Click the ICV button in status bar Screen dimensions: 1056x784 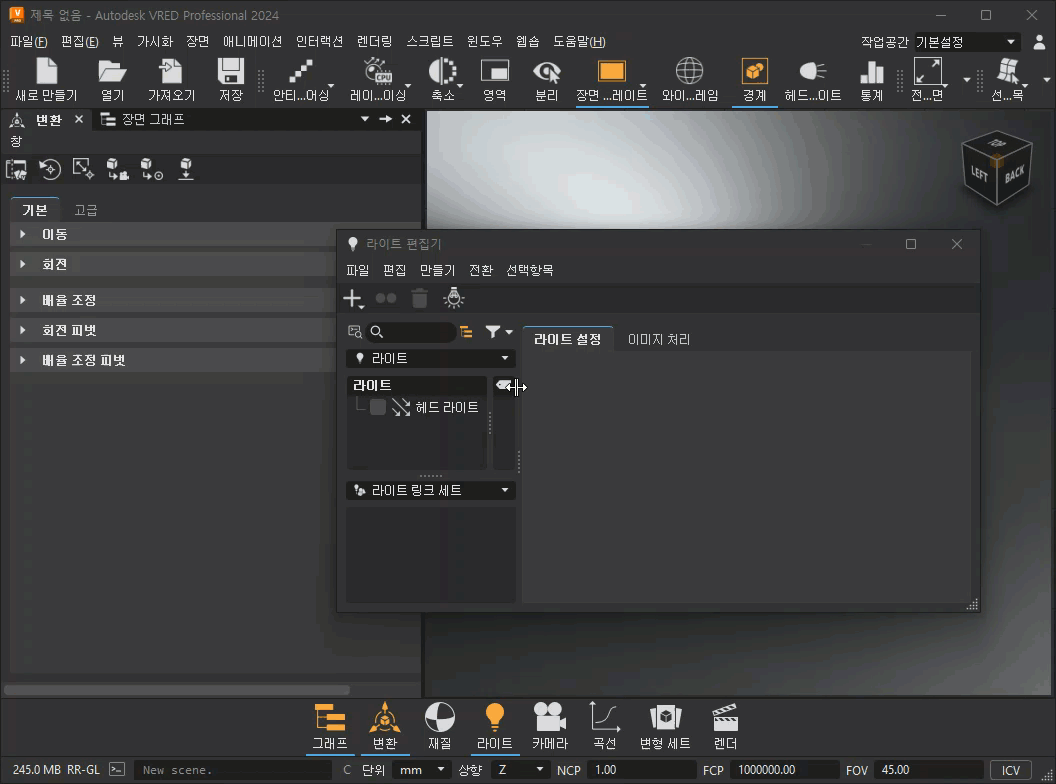click(1011, 770)
